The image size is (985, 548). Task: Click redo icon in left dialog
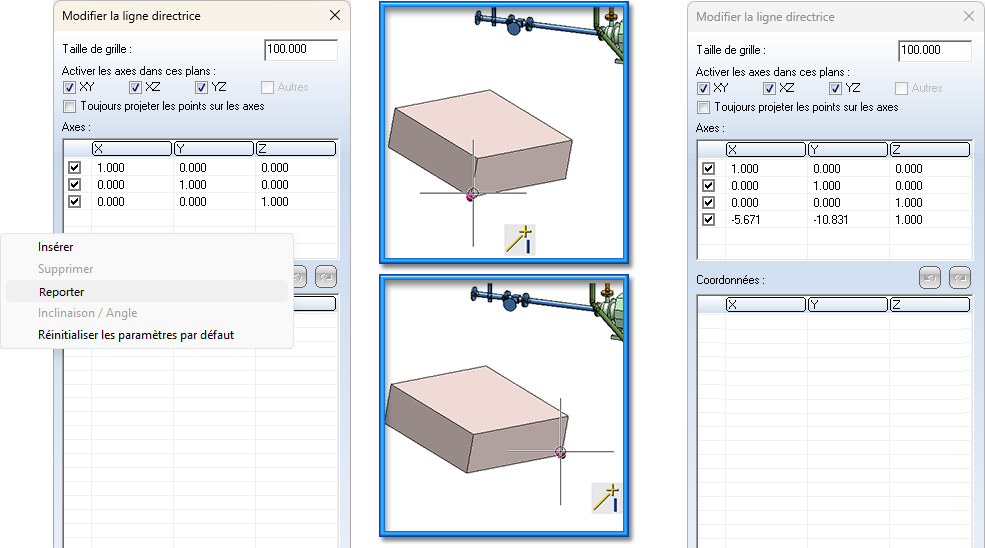pyautogui.click(x=326, y=277)
